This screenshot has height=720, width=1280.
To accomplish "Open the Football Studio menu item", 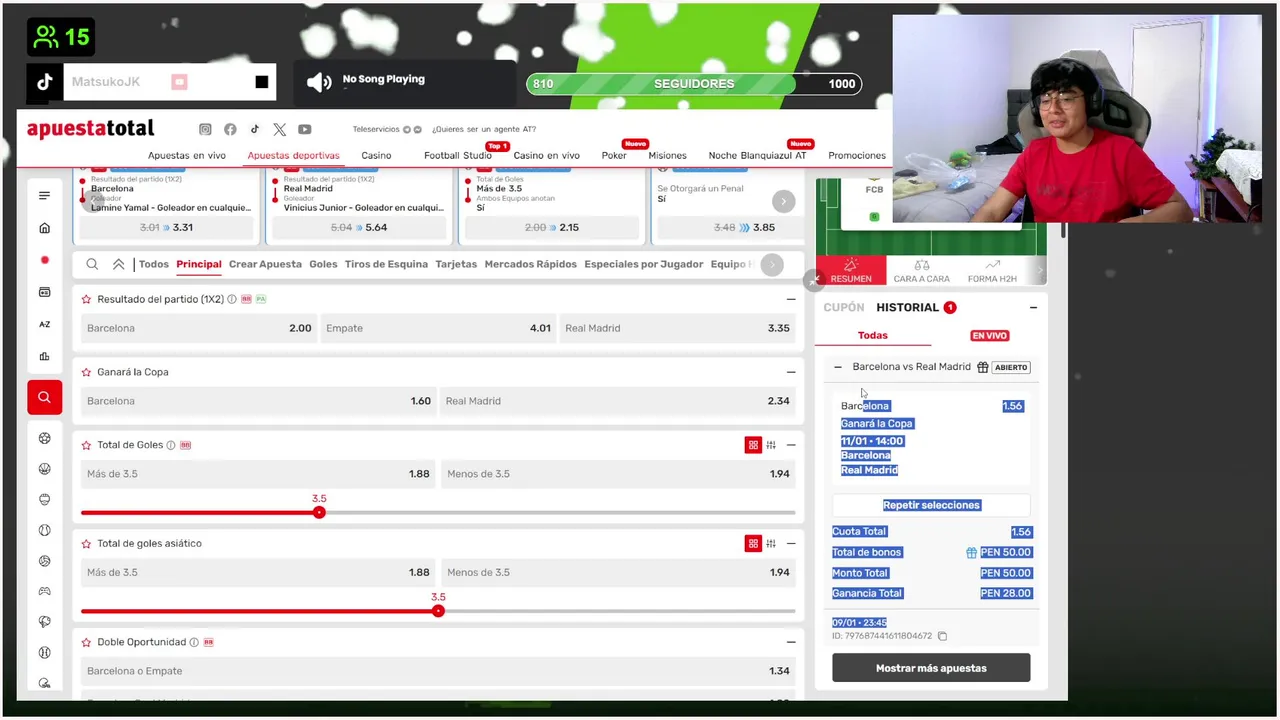I will [458, 156].
